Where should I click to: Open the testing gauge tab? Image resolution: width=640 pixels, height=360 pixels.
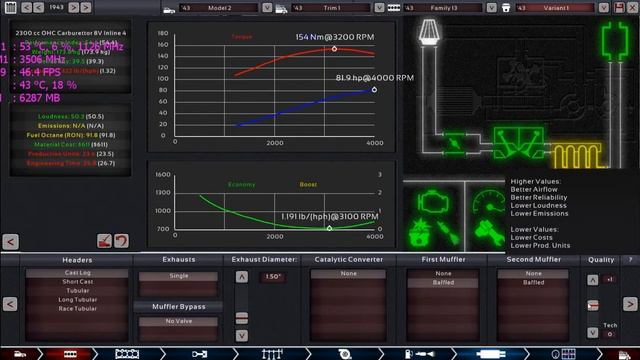564,354
